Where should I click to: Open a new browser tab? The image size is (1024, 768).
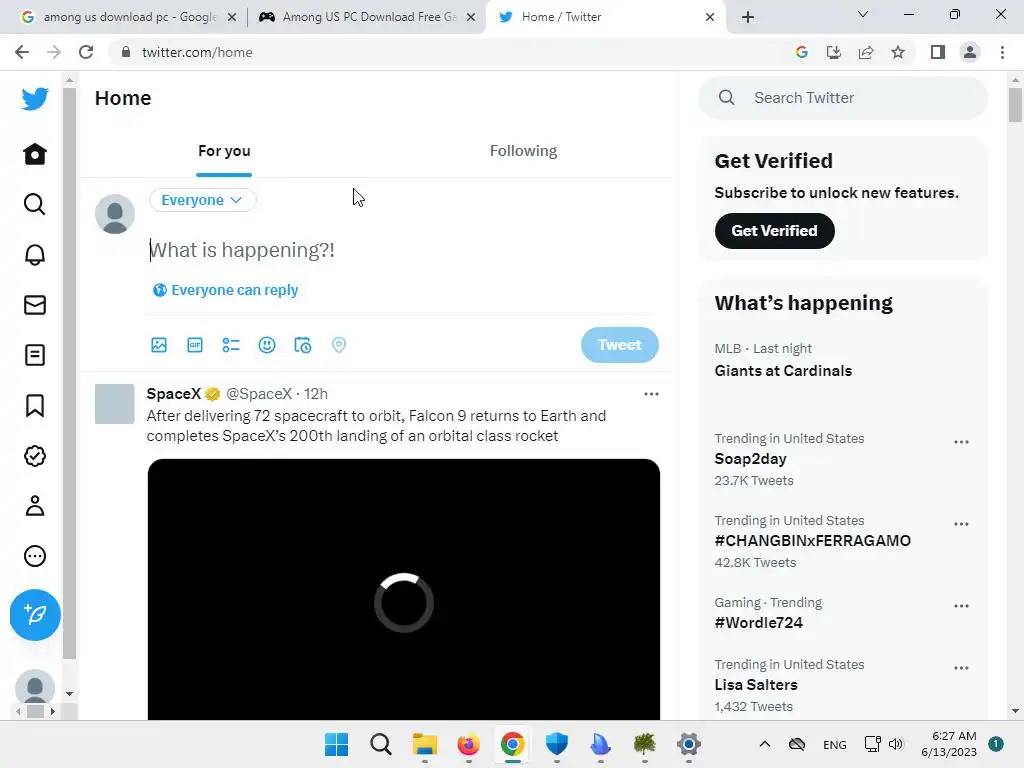point(748,17)
